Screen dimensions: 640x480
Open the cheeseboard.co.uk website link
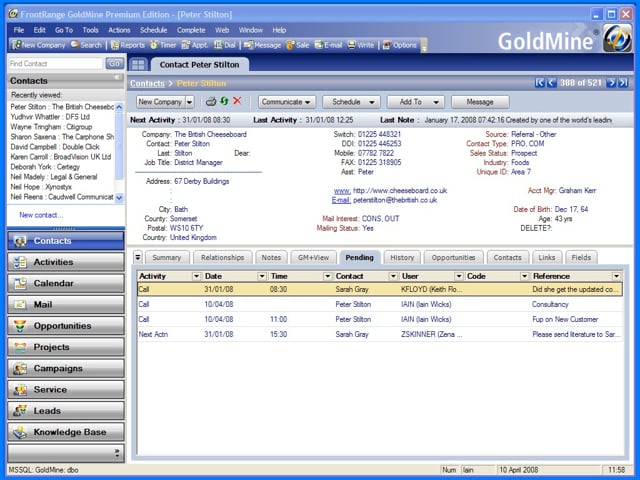point(400,191)
